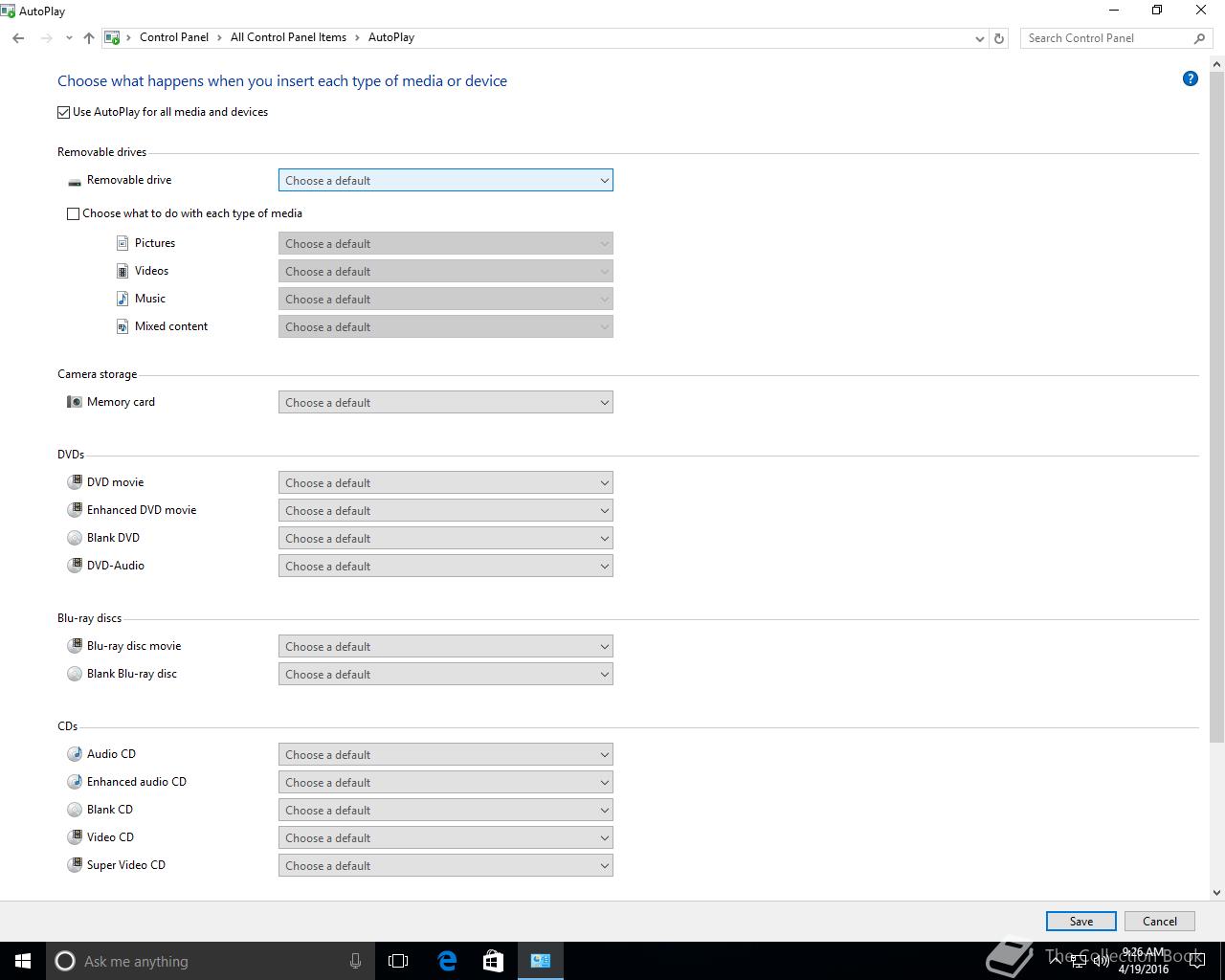This screenshot has height=980, width=1225.
Task: Click the Ask me anything search box
Action: pyautogui.click(x=209, y=961)
